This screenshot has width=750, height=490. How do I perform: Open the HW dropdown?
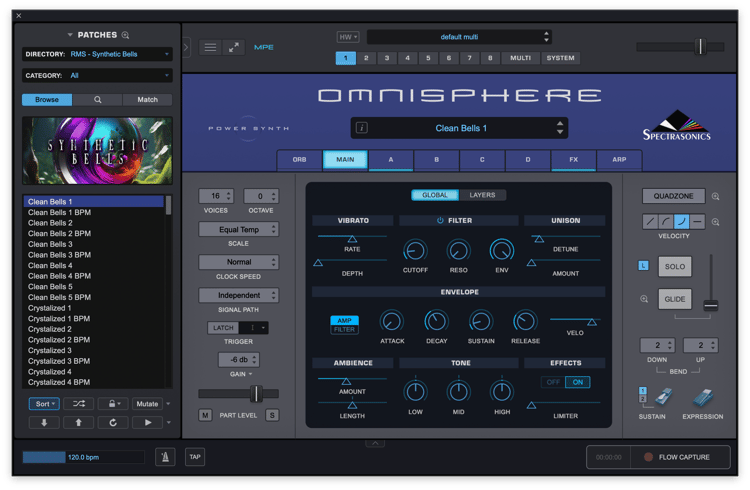(x=348, y=37)
